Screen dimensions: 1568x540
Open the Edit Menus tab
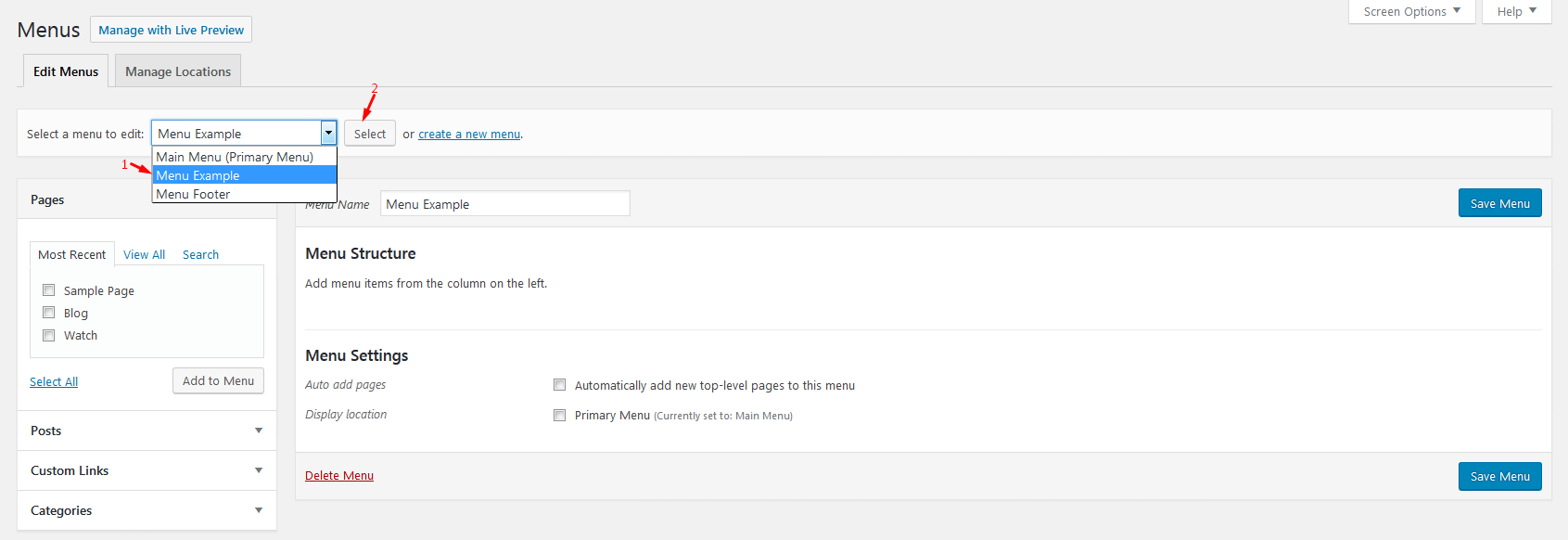(66, 71)
